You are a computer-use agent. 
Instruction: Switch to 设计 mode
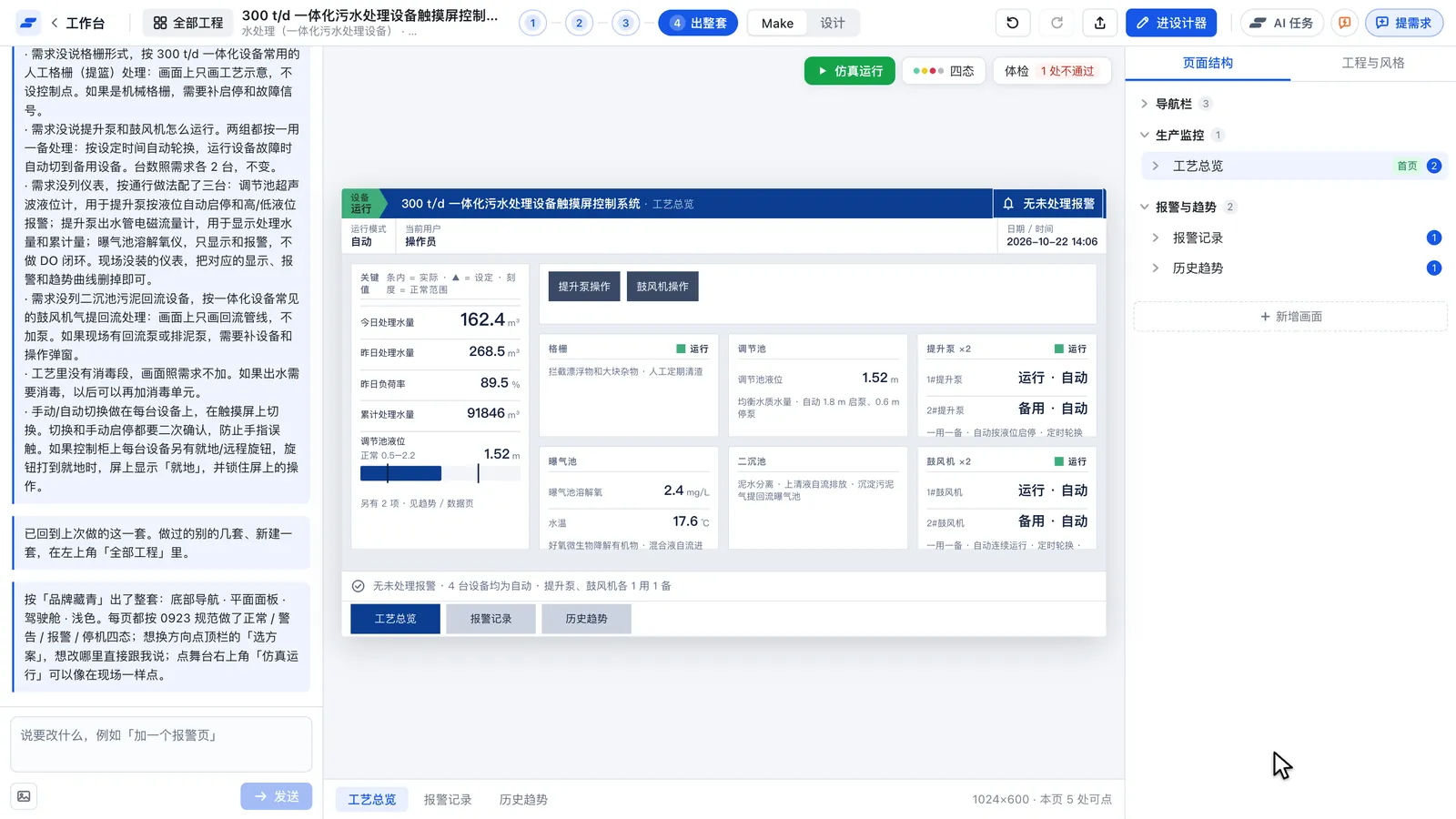point(833,23)
